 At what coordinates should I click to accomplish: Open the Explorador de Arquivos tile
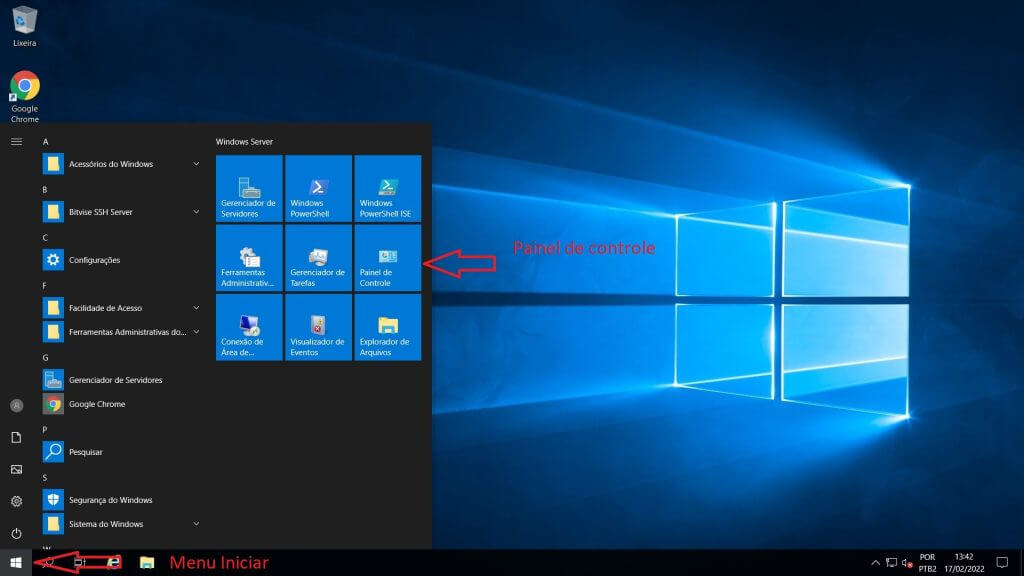(387, 327)
